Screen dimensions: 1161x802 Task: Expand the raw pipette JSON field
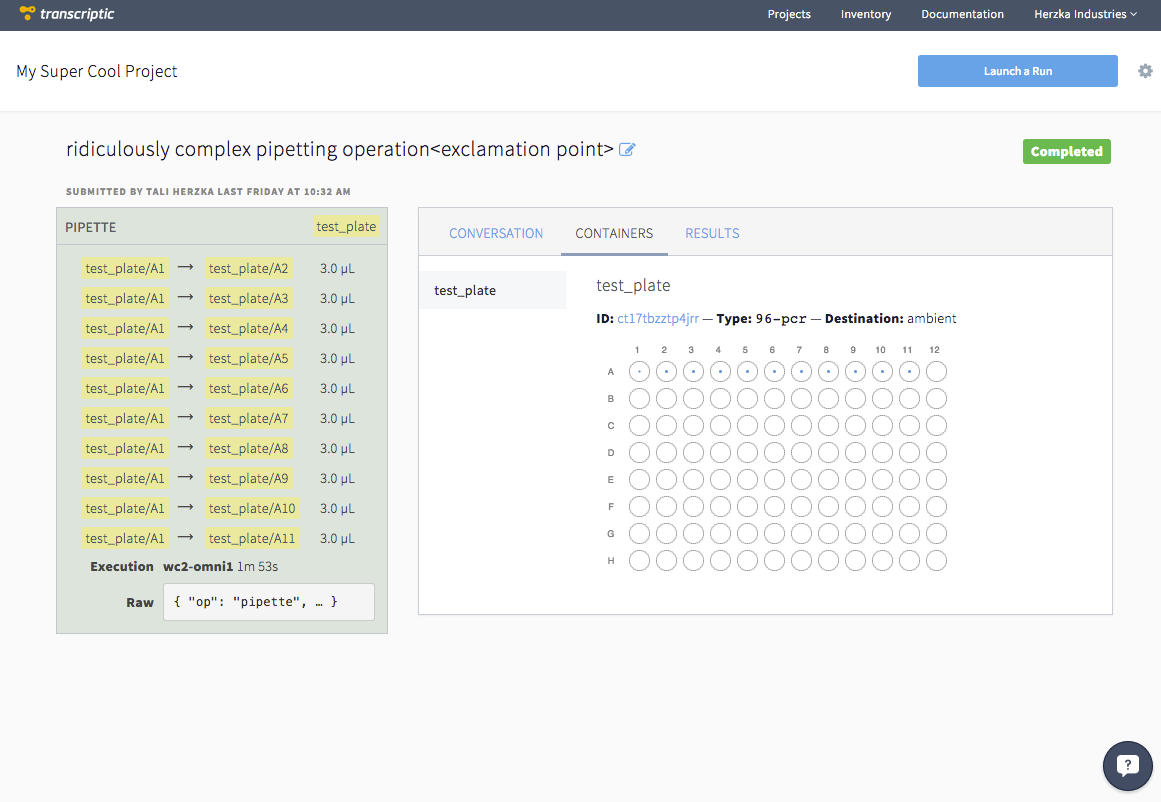coord(268,602)
